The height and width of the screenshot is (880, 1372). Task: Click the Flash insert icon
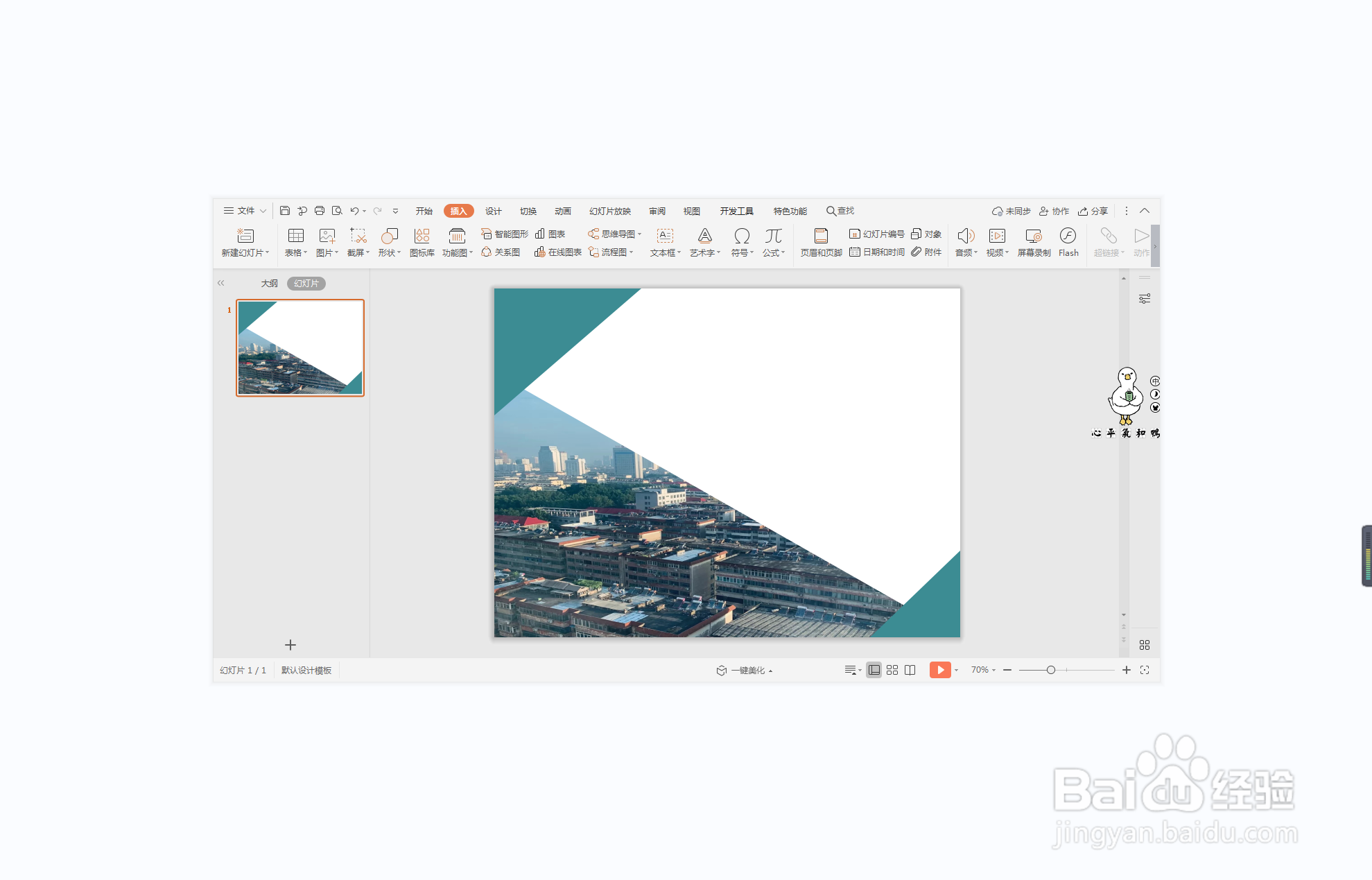[x=1068, y=241]
